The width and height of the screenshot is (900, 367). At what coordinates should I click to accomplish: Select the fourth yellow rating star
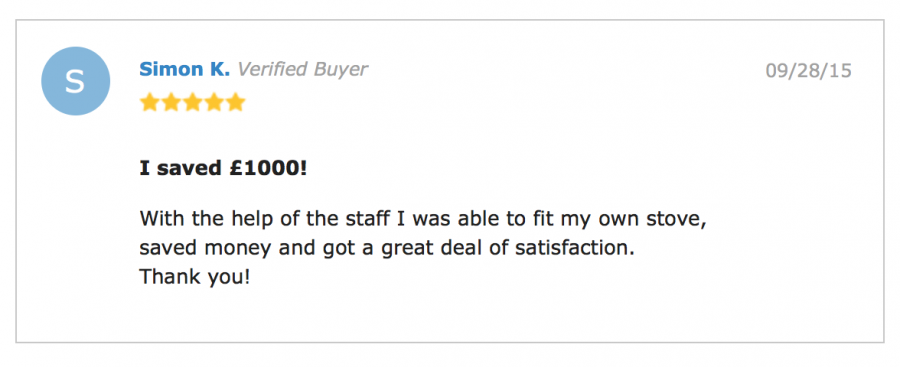(x=214, y=103)
